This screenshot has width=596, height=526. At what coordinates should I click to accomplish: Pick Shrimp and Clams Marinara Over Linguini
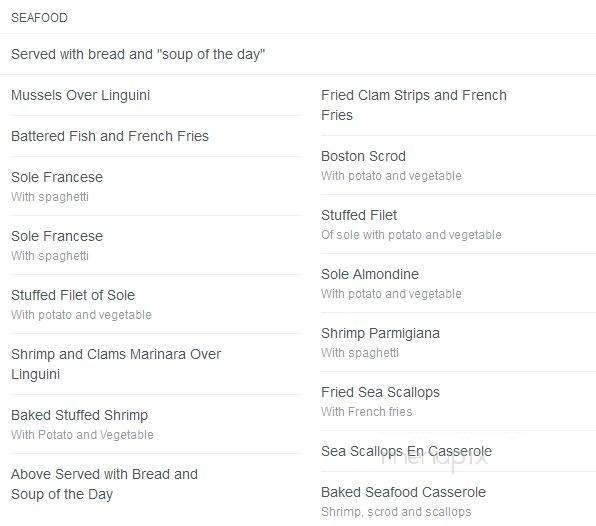(116, 364)
